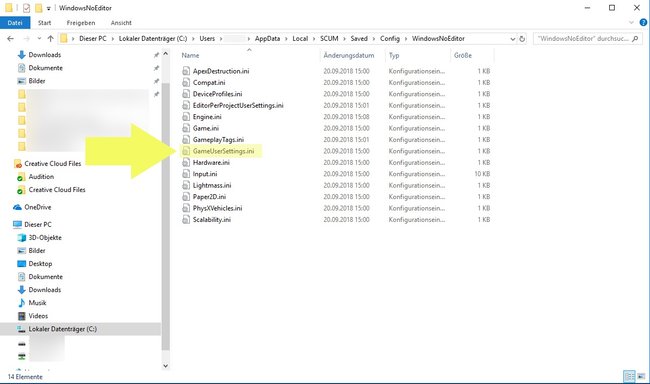Jump to AppData breadcrumb segment
This screenshot has height=384, width=650.
(x=267, y=39)
